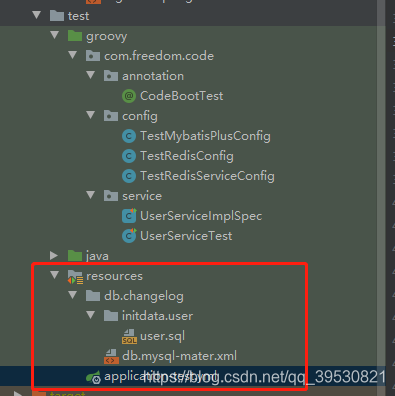
Task: Open UserServiceImplSpec file
Action: click(x=201, y=216)
